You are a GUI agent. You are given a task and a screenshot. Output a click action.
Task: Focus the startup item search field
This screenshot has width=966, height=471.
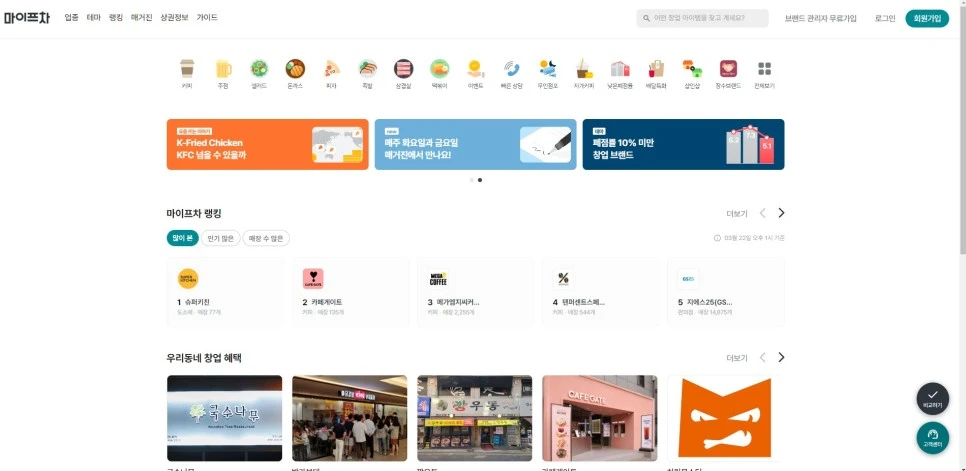(x=702, y=18)
